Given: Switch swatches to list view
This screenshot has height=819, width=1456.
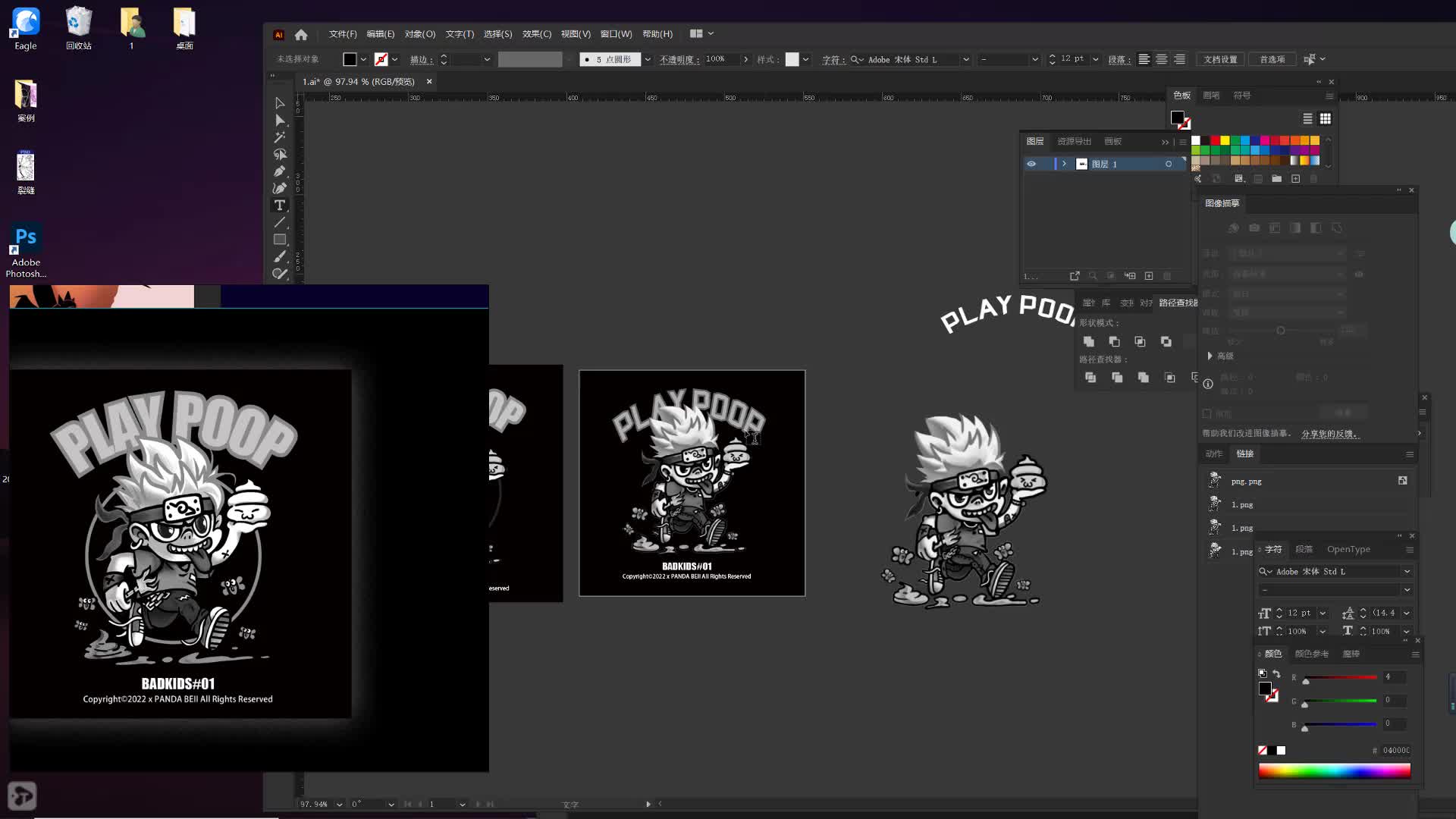Looking at the screenshot, I should tap(1307, 119).
